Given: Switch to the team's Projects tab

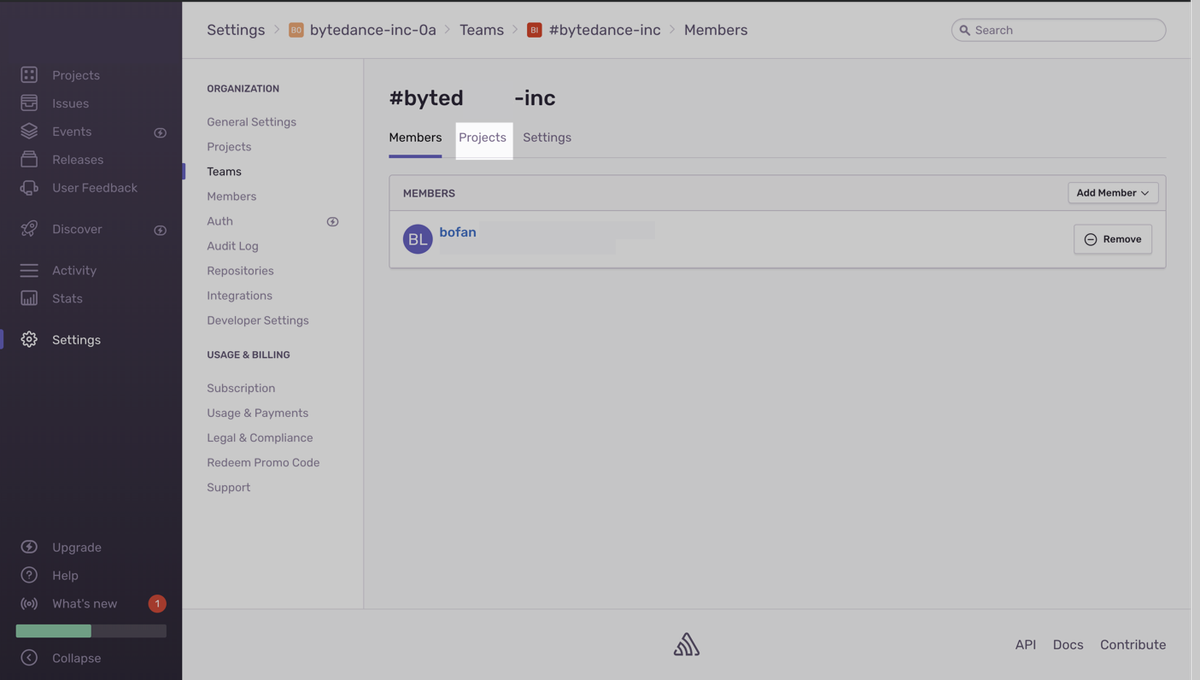Looking at the screenshot, I should tap(482, 137).
